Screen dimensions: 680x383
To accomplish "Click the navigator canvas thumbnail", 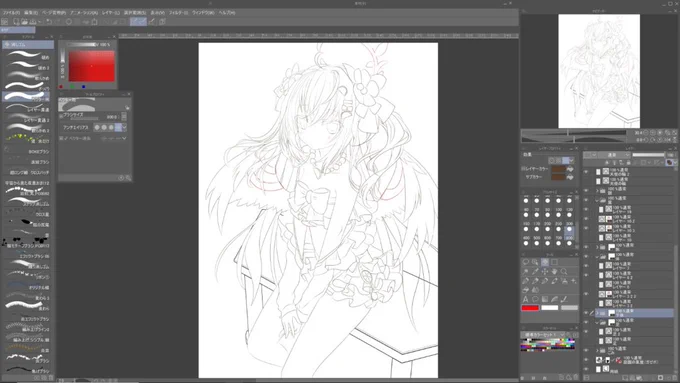I will point(599,71).
